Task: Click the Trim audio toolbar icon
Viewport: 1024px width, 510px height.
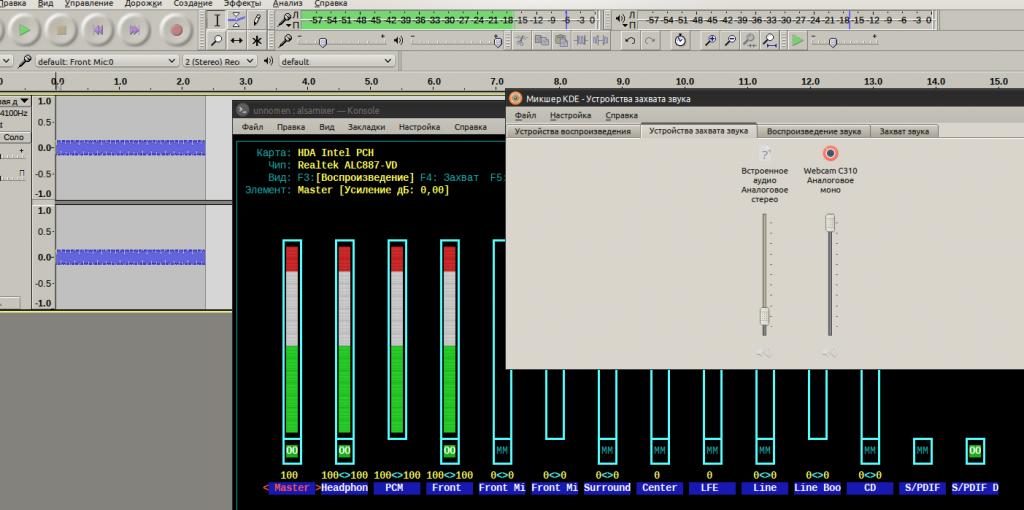Action: [x=581, y=40]
